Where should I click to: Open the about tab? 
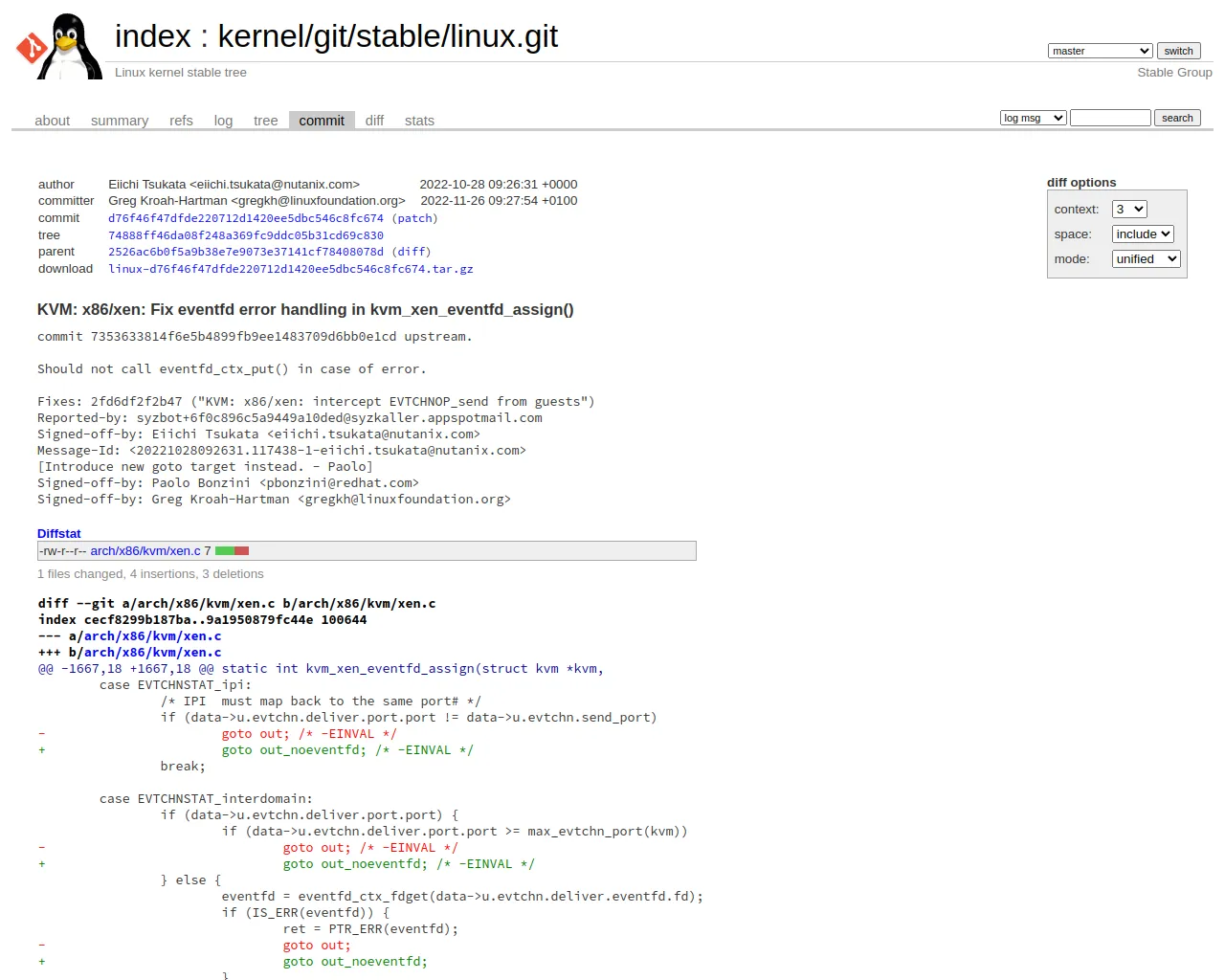click(53, 121)
